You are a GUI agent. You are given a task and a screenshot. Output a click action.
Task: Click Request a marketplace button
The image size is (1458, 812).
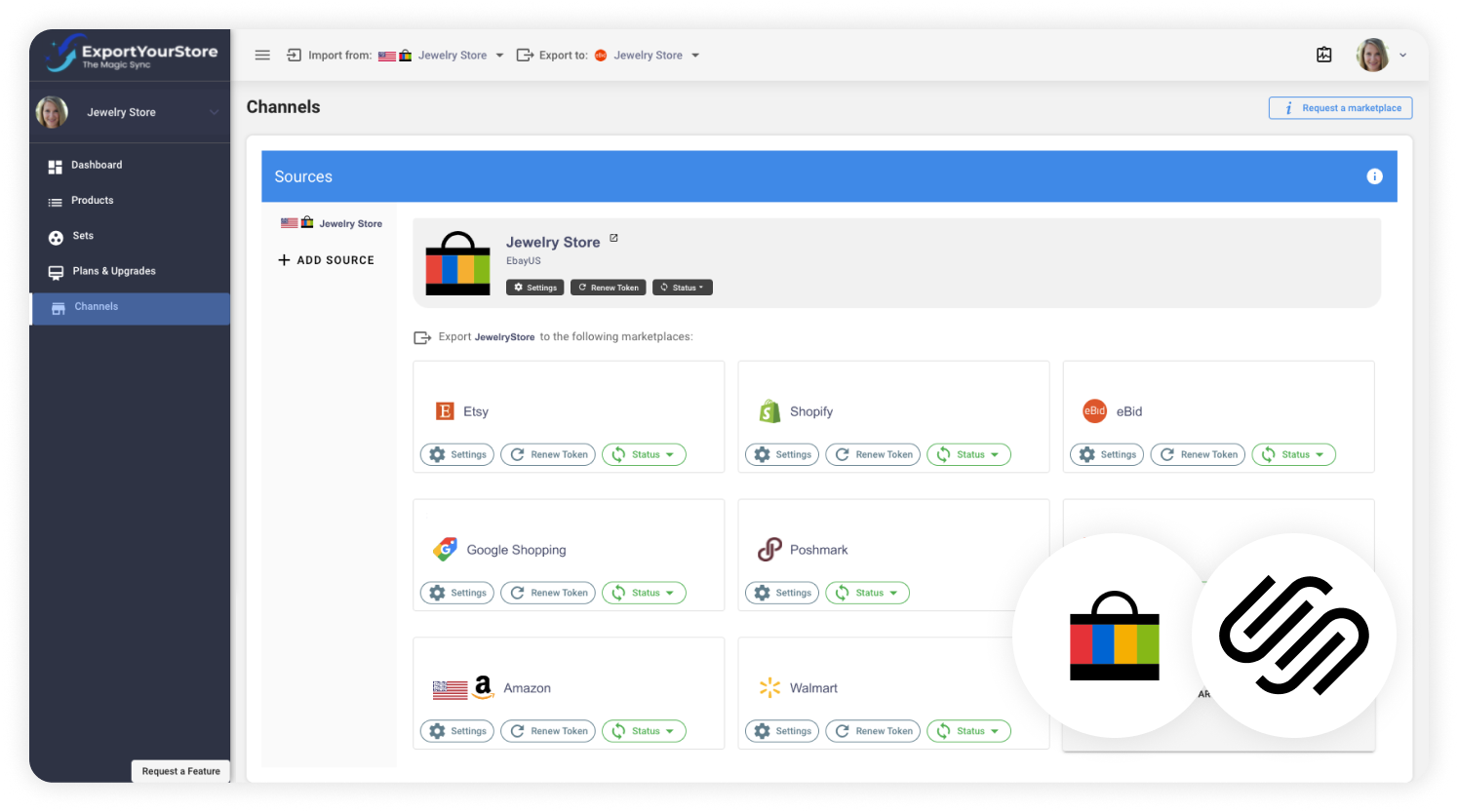tap(1340, 108)
